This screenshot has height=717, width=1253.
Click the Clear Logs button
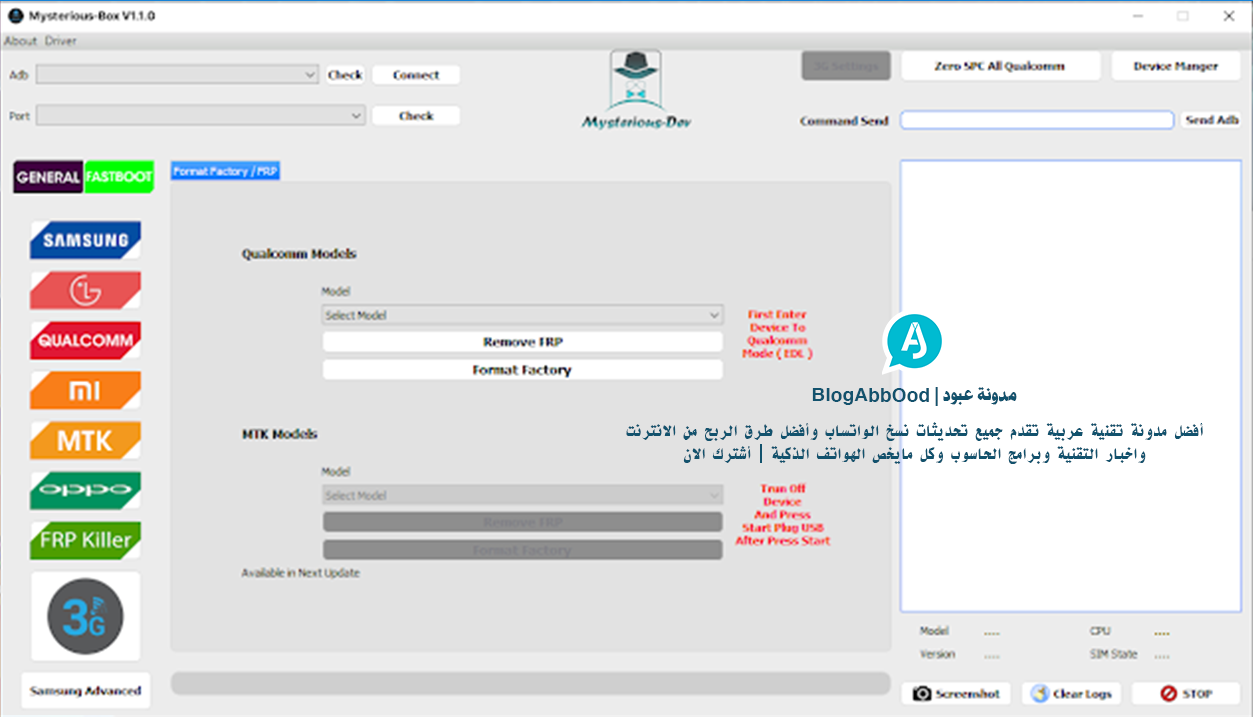[x=1073, y=693]
